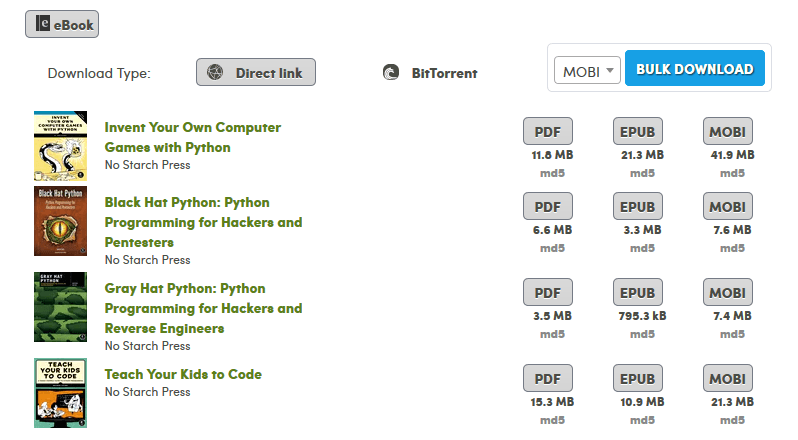Open Black Hat Python title link
Screen dimensions: 798x440
point(203,222)
